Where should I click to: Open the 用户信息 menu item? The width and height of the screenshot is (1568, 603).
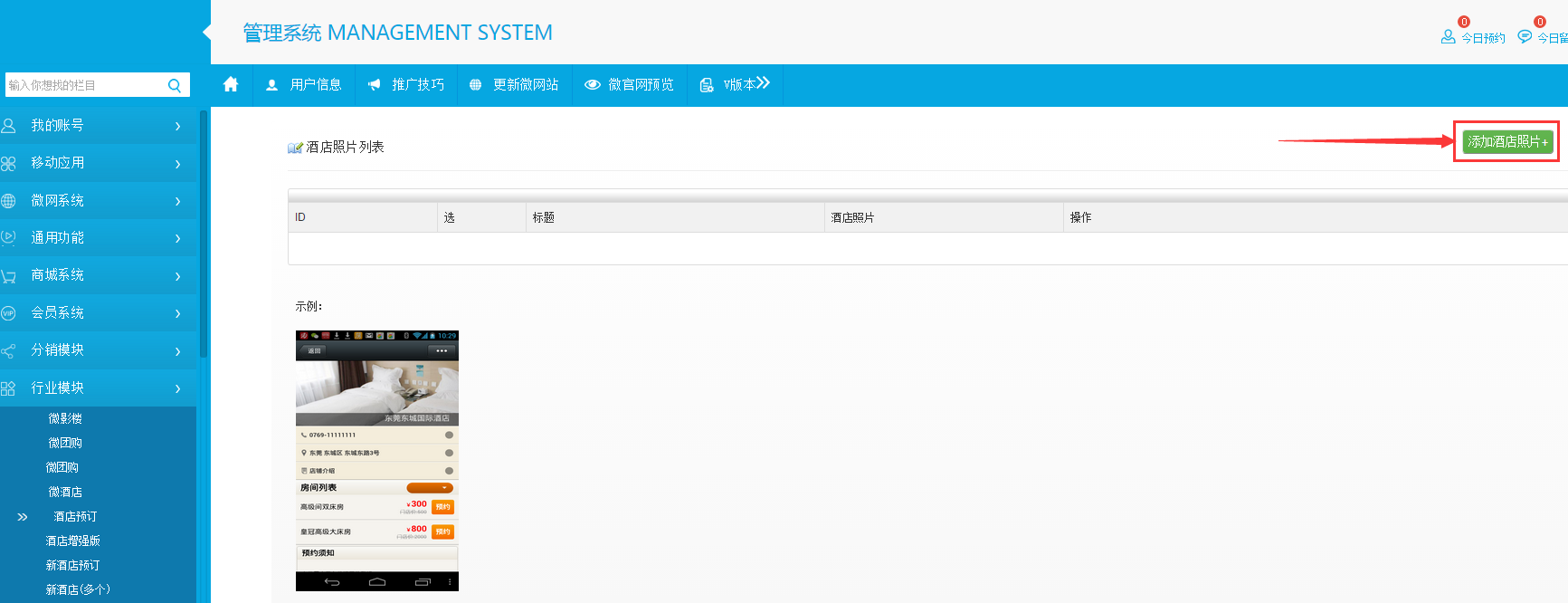click(304, 85)
